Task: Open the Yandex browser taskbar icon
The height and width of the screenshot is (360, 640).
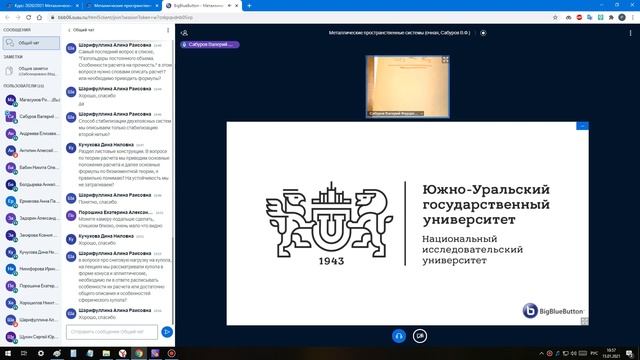Action: (x=122, y=353)
